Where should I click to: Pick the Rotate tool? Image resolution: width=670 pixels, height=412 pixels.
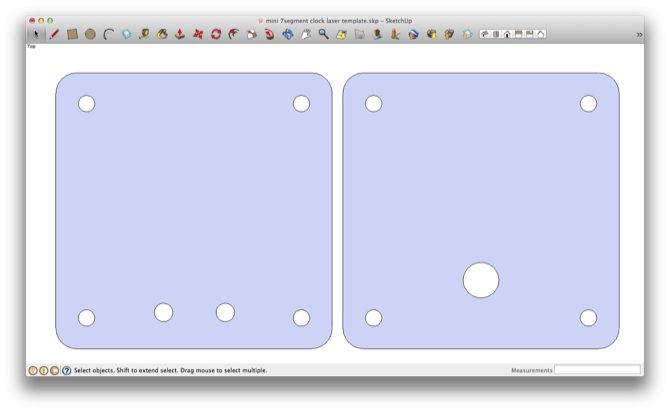[x=216, y=34]
